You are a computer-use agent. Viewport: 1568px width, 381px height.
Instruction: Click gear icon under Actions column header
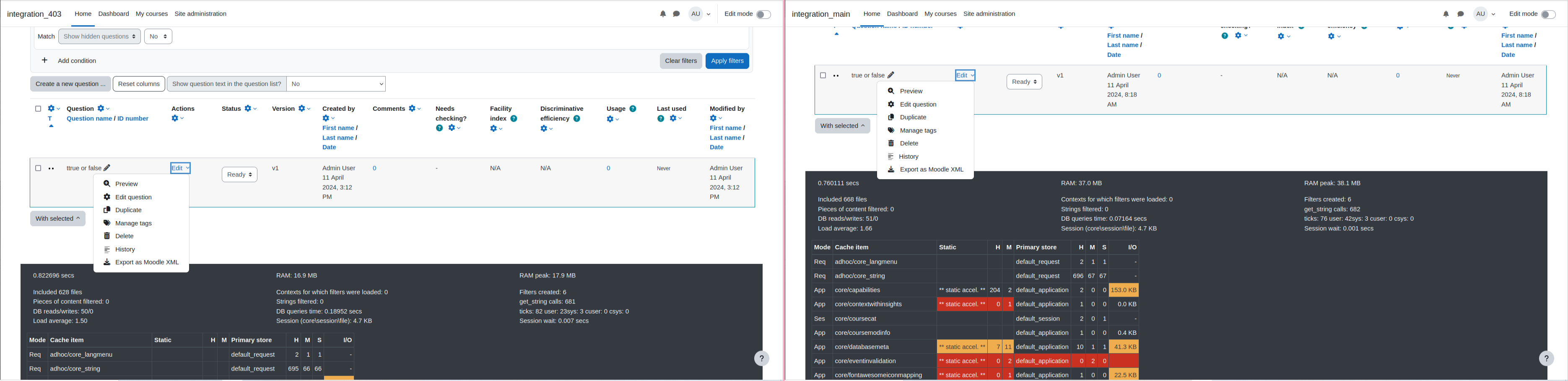click(x=175, y=118)
